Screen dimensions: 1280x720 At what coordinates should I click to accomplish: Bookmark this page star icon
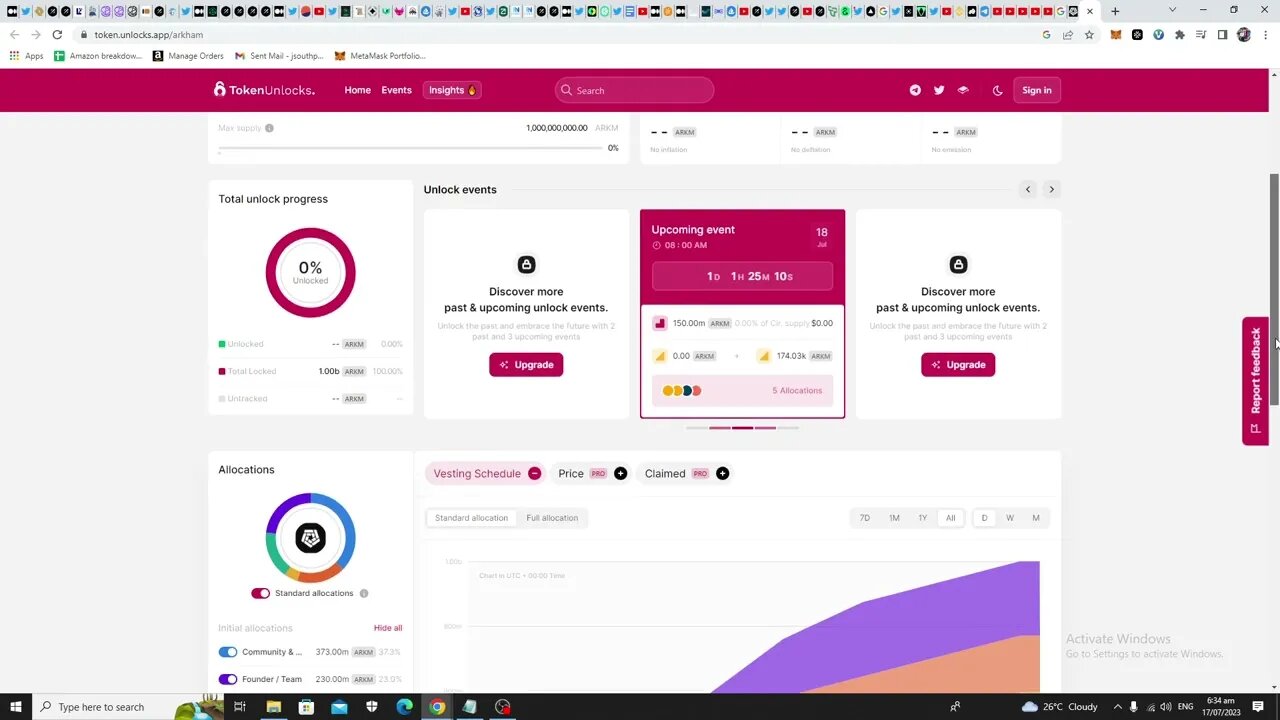pyautogui.click(x=1089, y=34)
